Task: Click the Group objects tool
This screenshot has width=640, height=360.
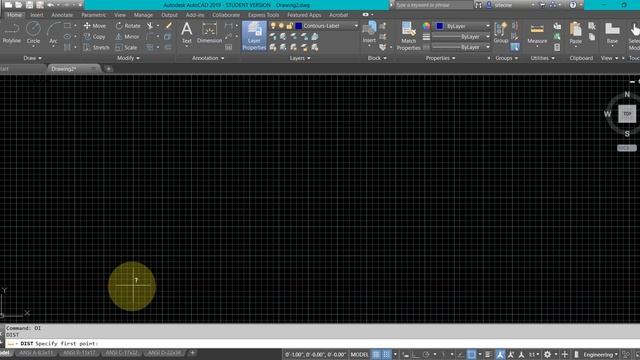Action: (x=500, y=33)
